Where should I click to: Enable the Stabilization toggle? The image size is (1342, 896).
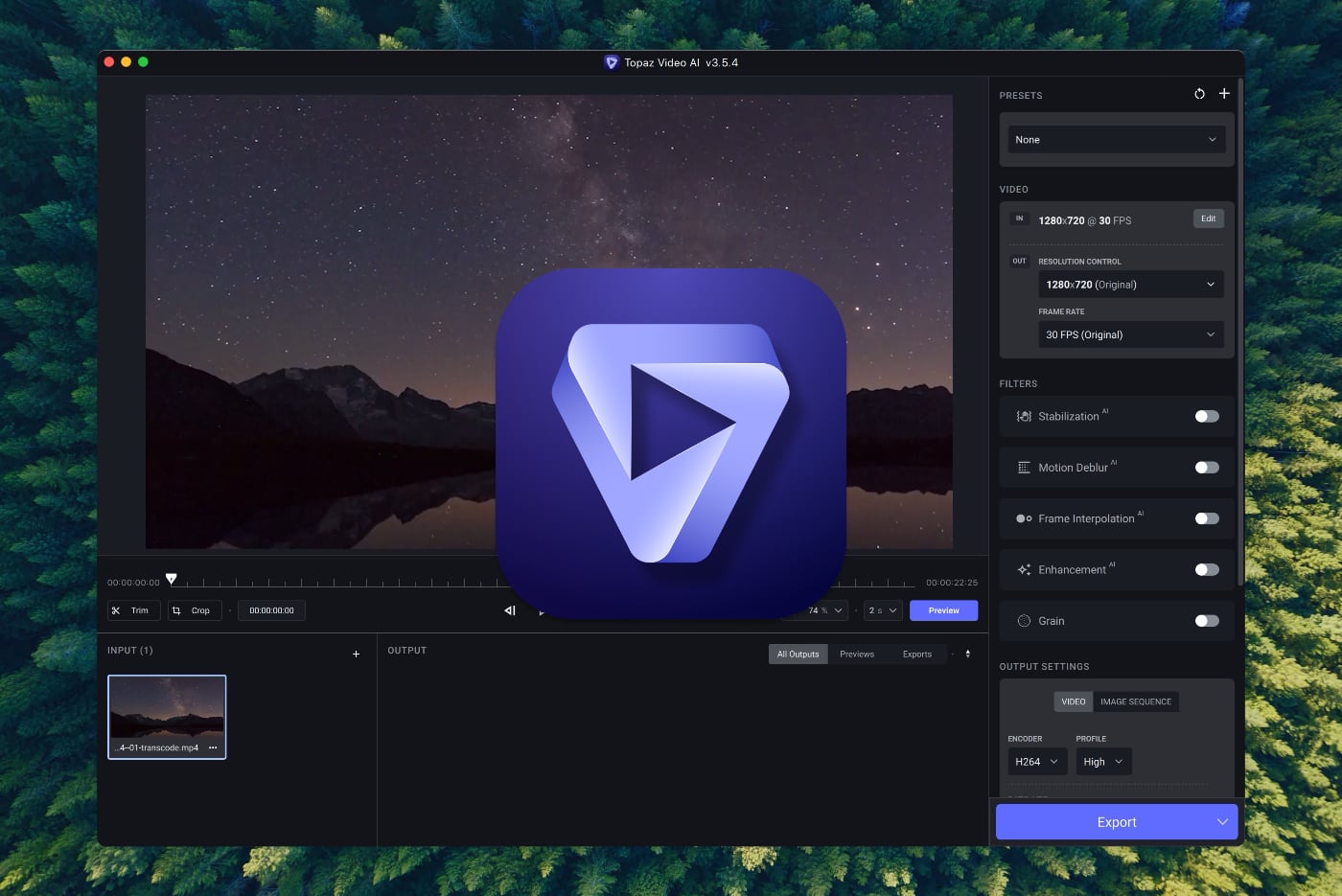click(1207, 416)
